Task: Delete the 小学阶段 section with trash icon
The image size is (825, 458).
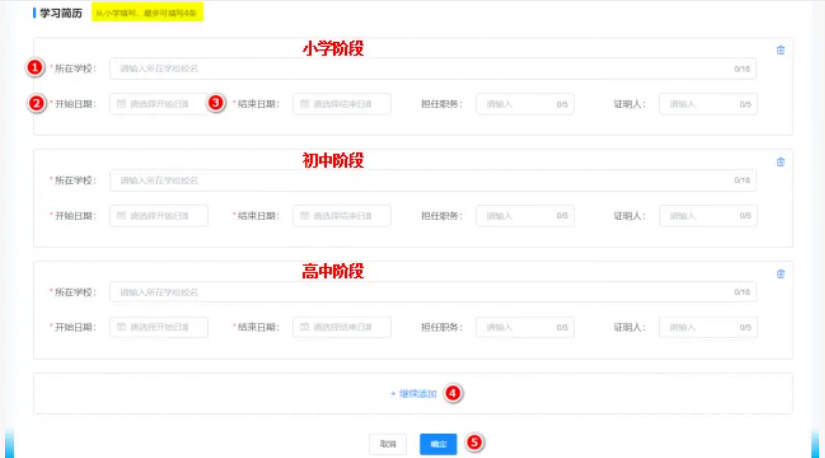Action: point(781,50)
